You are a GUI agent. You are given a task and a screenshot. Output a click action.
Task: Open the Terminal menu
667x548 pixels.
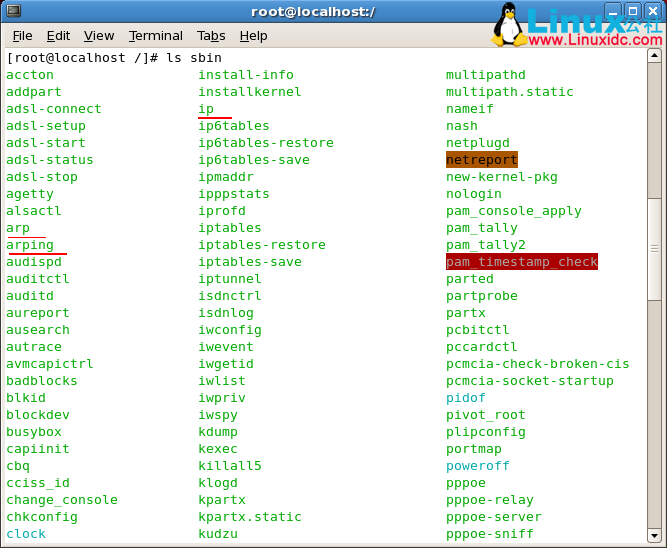(x=156, y=36)
